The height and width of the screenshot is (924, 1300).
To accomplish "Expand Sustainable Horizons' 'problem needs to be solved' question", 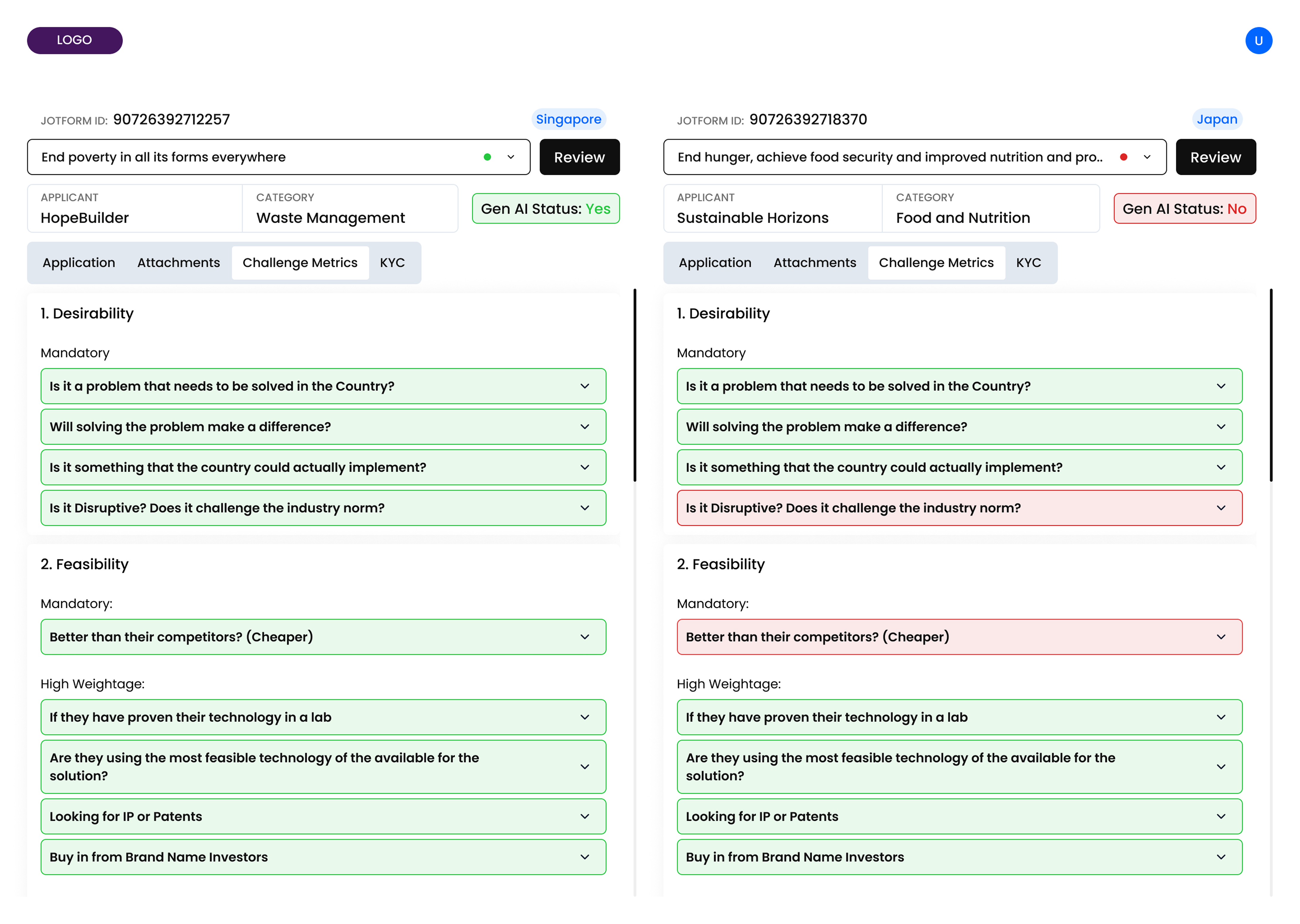I will point(960,386).
